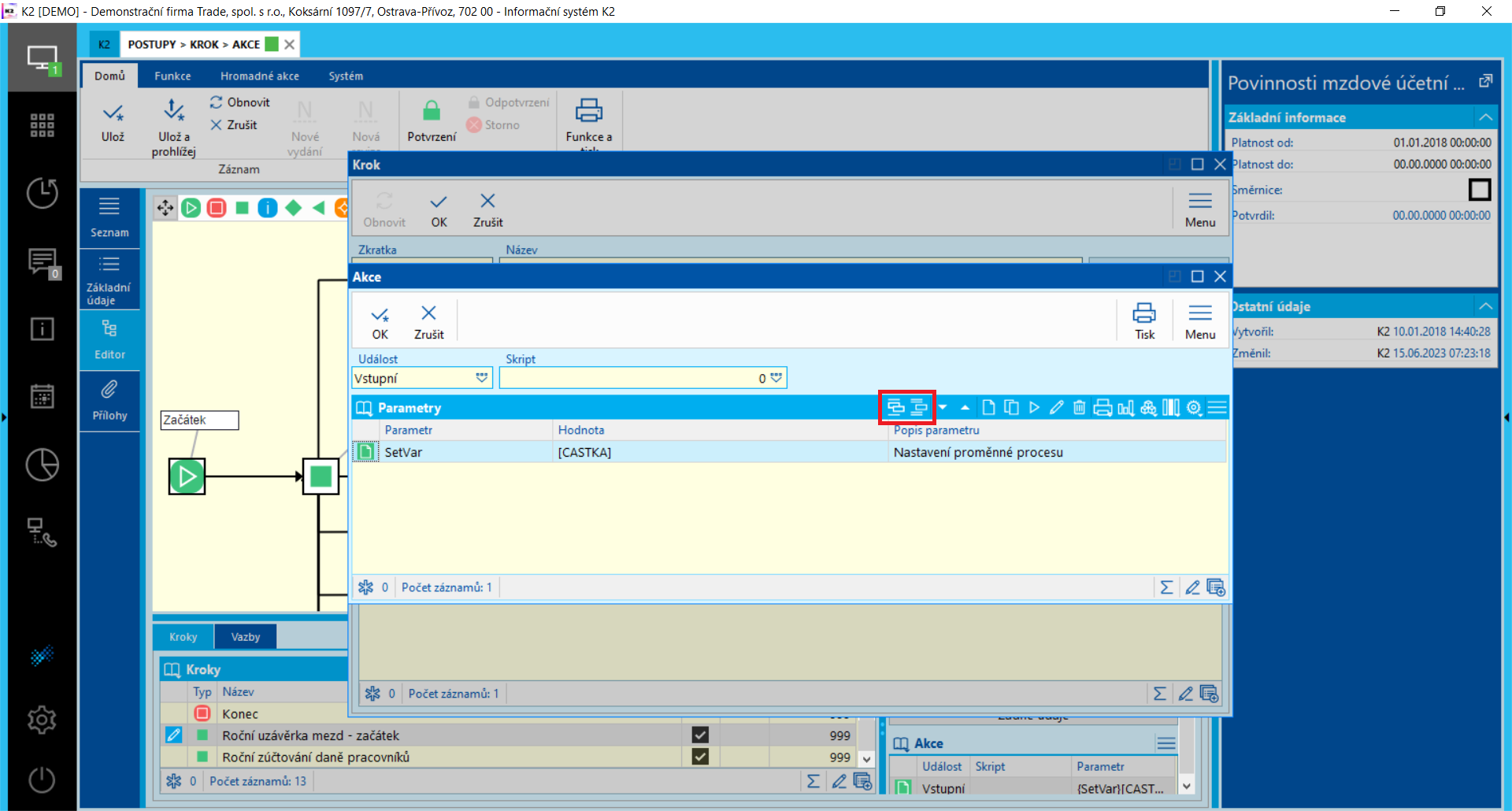Click the up arrow in Parametry toolbar

pyautogui.click(x=965, y=407)
